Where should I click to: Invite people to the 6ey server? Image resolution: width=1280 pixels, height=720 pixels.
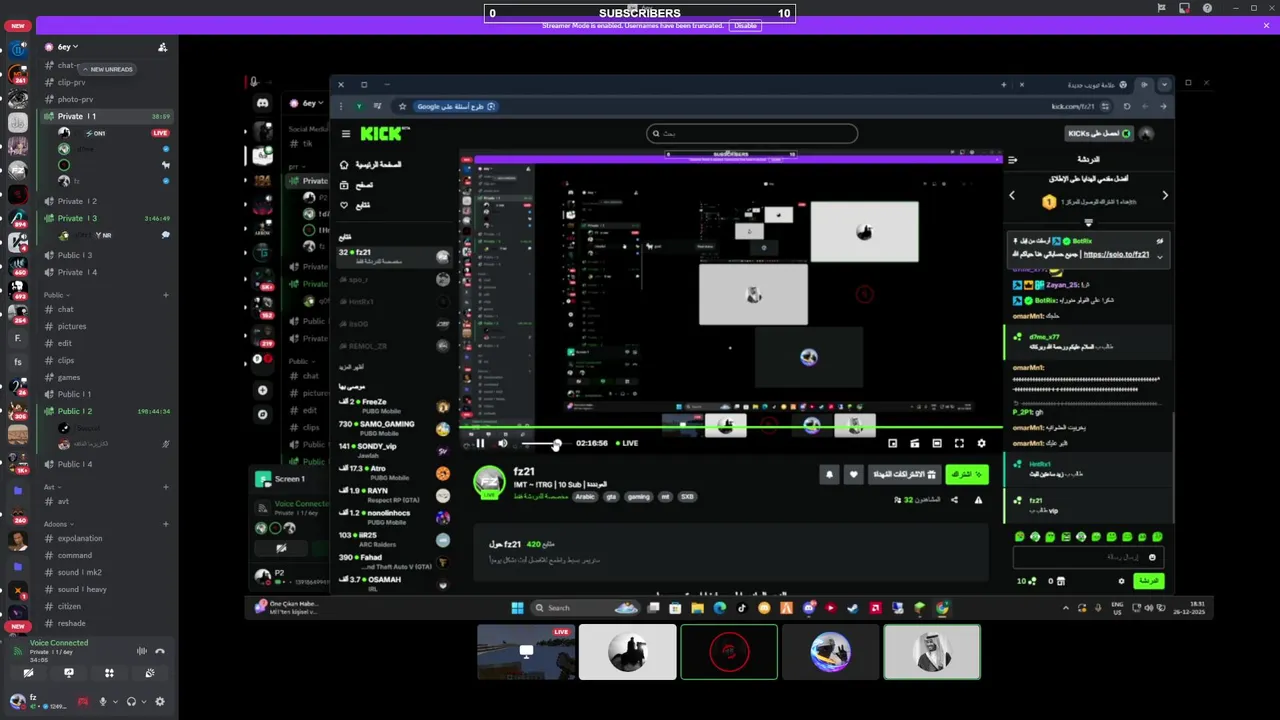tap(162, 47)
